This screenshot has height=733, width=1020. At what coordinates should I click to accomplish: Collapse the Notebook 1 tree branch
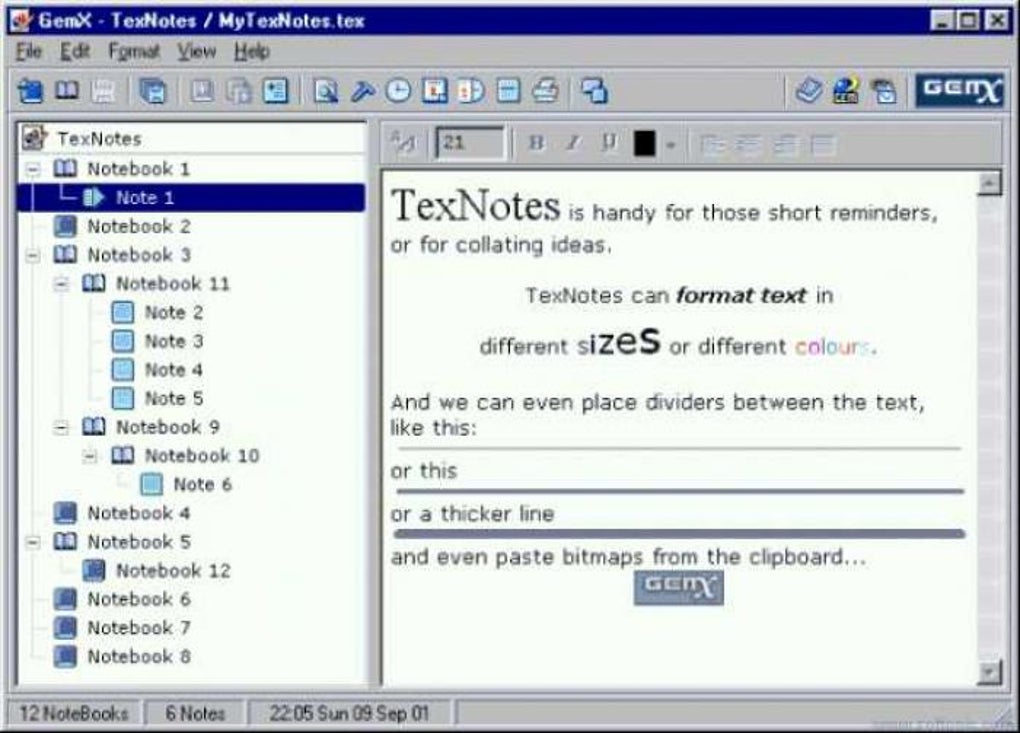(x=34, y=168)
